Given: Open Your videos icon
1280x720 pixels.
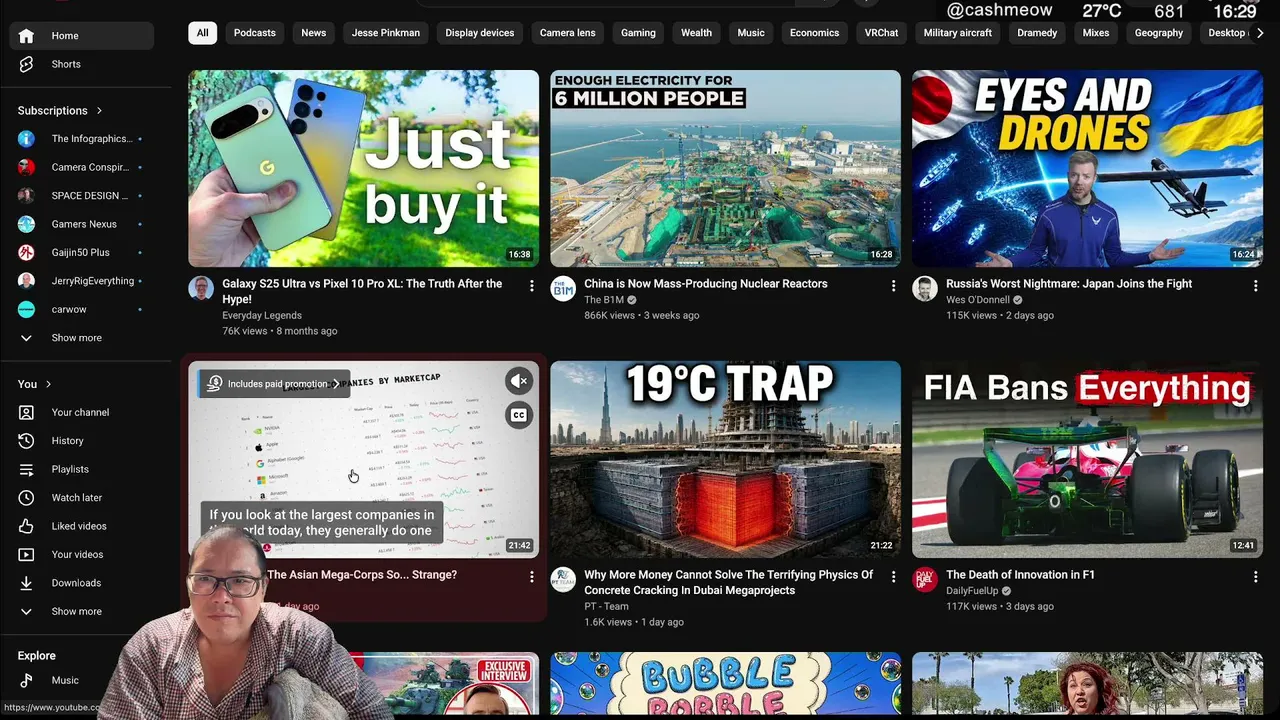Looking at the screenshot, I should [x=27, y=555].
